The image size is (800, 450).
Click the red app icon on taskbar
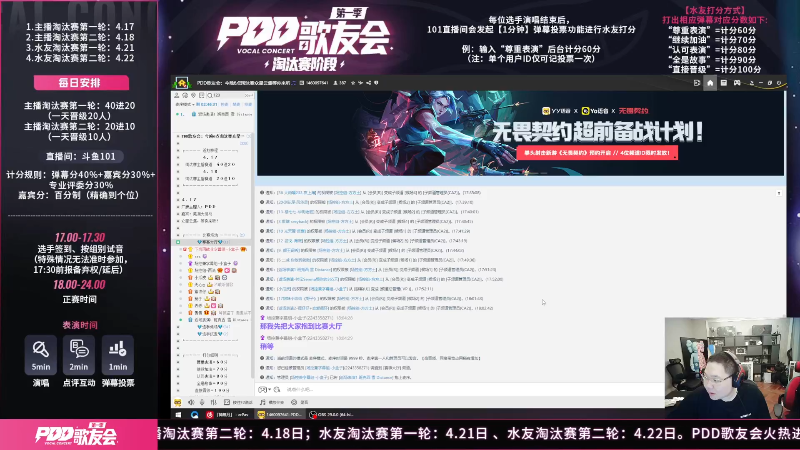click(x=210, y=415)
